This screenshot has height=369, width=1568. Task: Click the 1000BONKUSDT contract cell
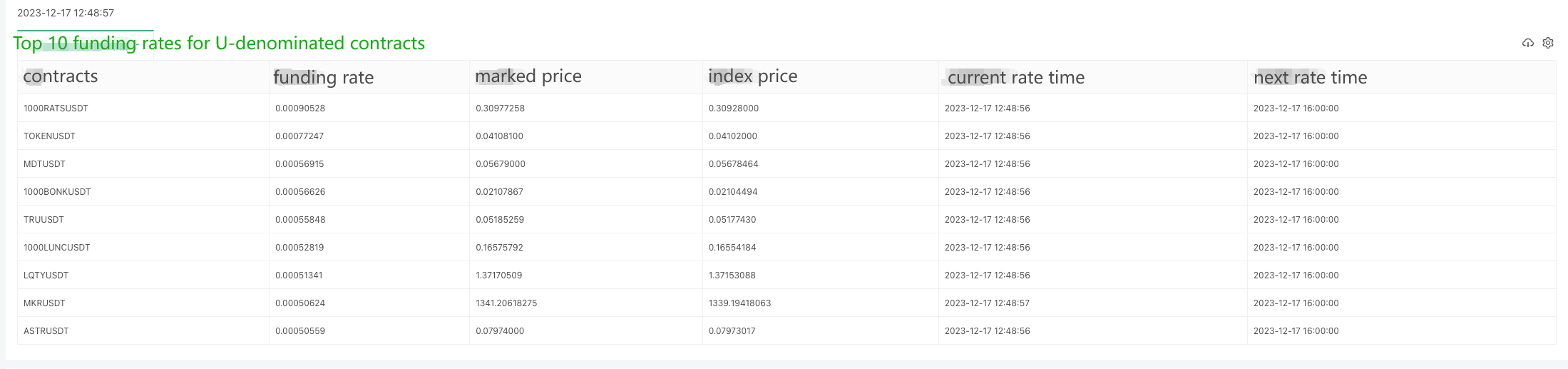57,192
